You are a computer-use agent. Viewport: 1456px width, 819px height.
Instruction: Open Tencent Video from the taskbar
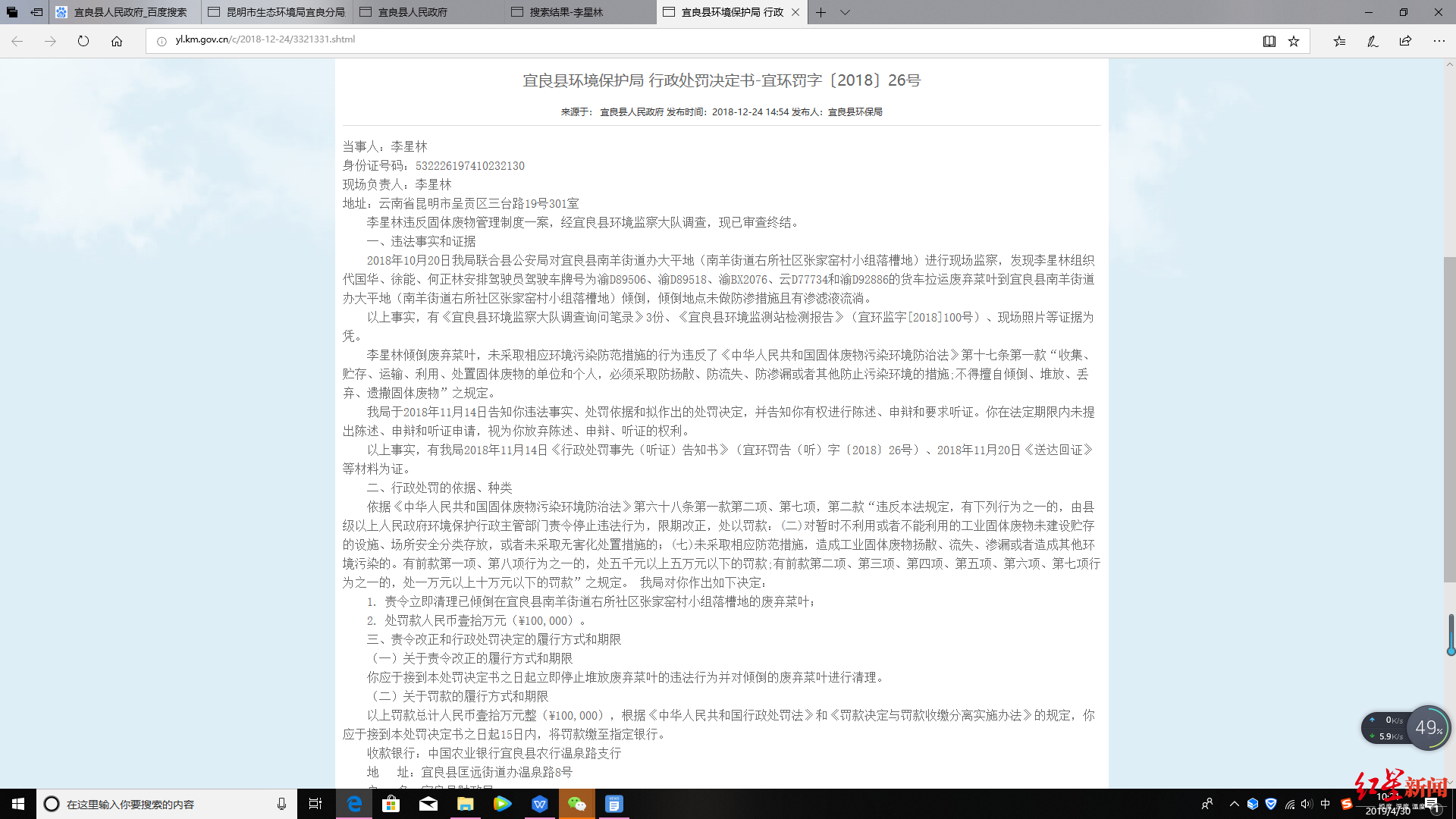point(503,804)
